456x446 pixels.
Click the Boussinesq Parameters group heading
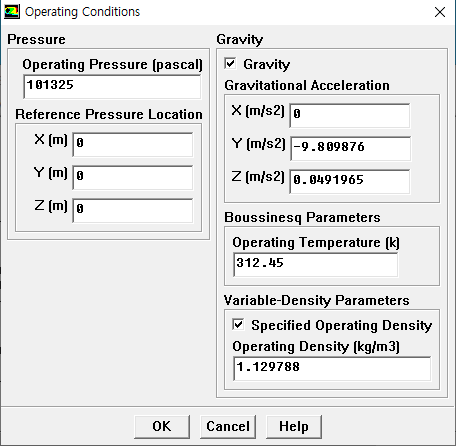pyautogui.click(x=302, y=217)
